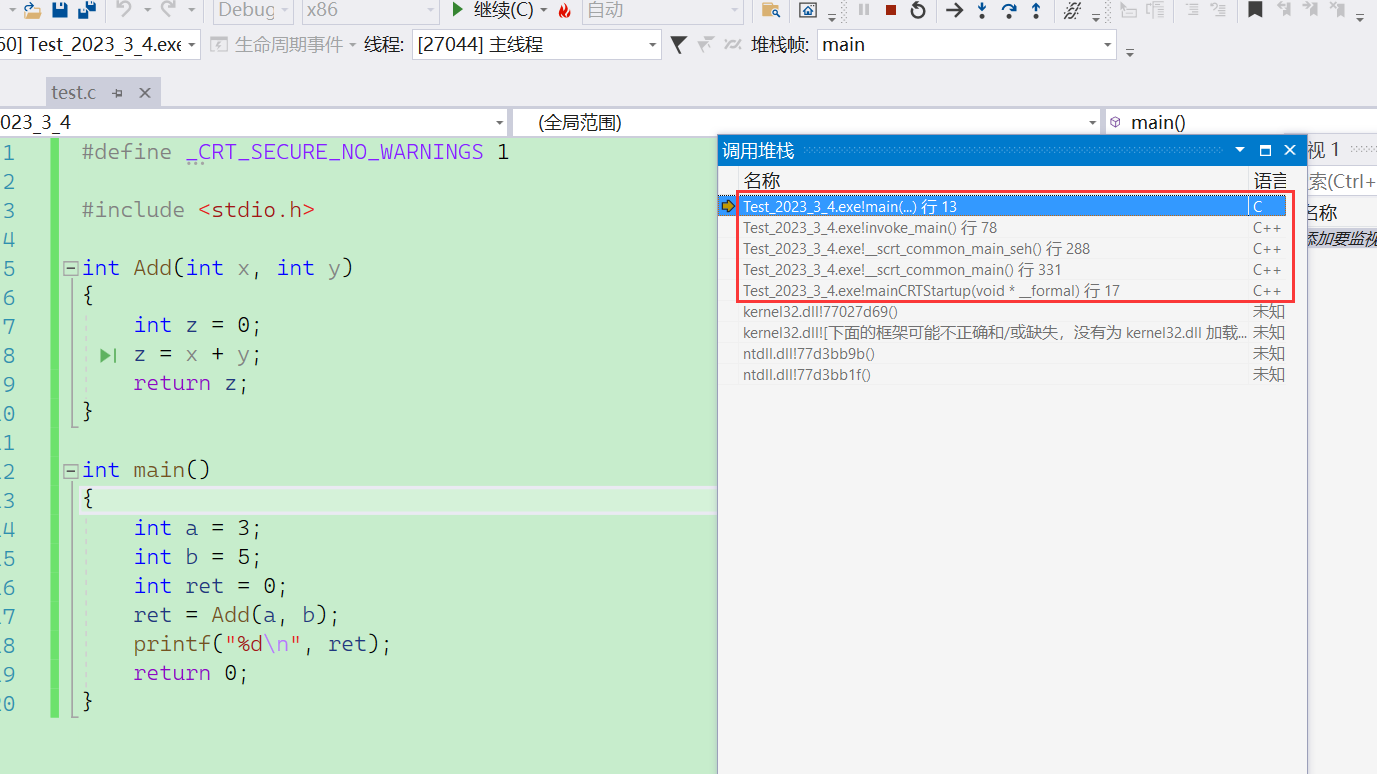Toggle a bookmark with the bookmark icon

(1255, 10)
